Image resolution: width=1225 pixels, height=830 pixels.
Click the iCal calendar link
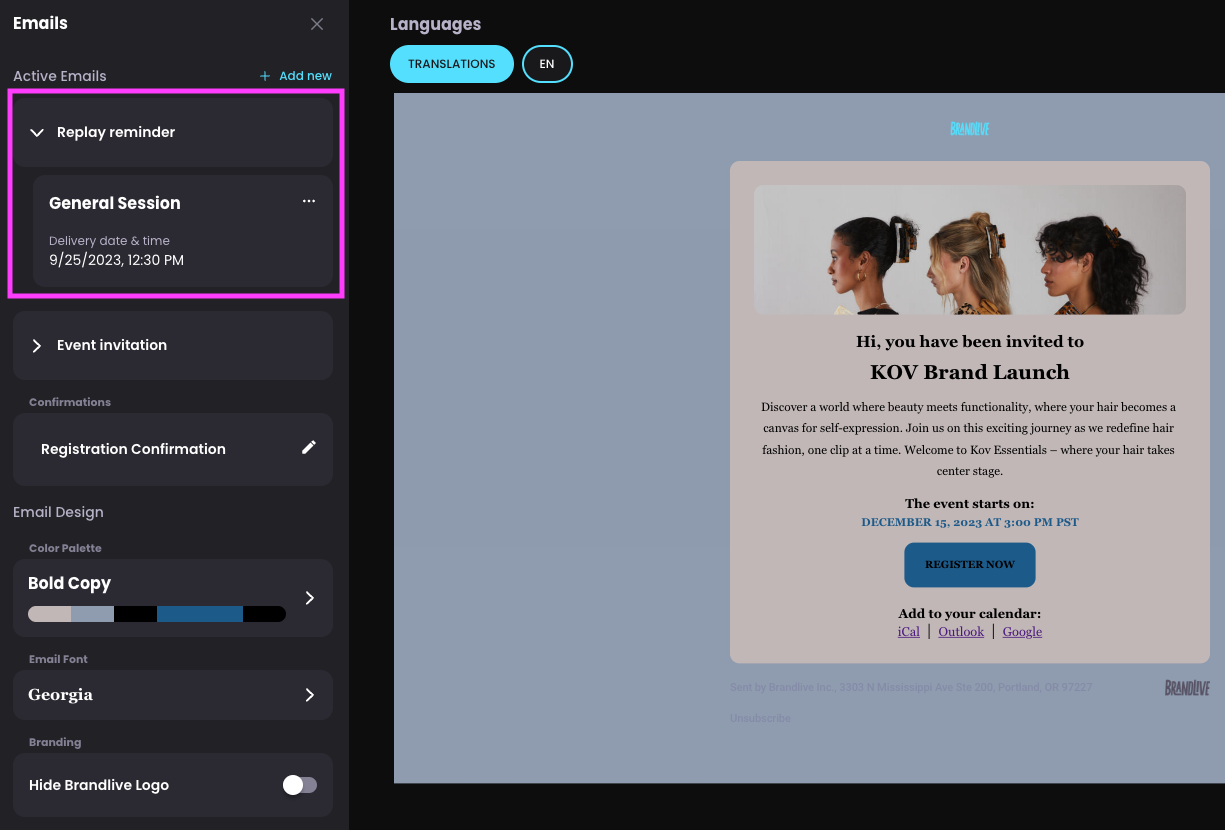point(909,632)
